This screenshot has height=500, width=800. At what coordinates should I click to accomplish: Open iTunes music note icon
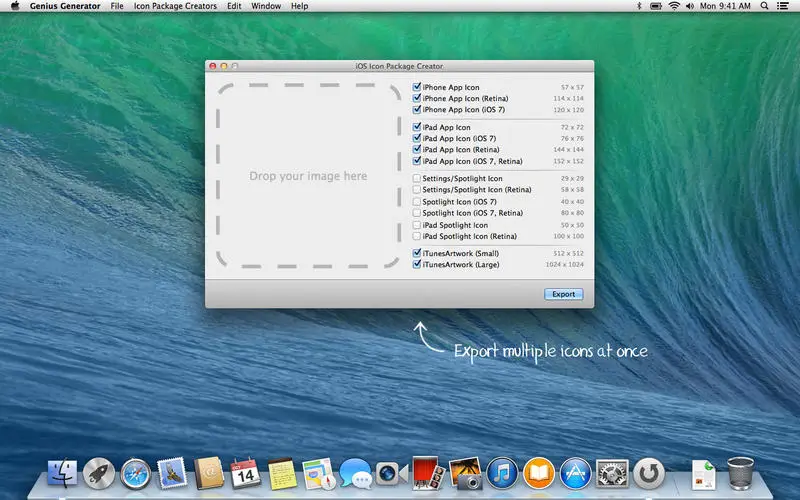(x=502, y=473)
